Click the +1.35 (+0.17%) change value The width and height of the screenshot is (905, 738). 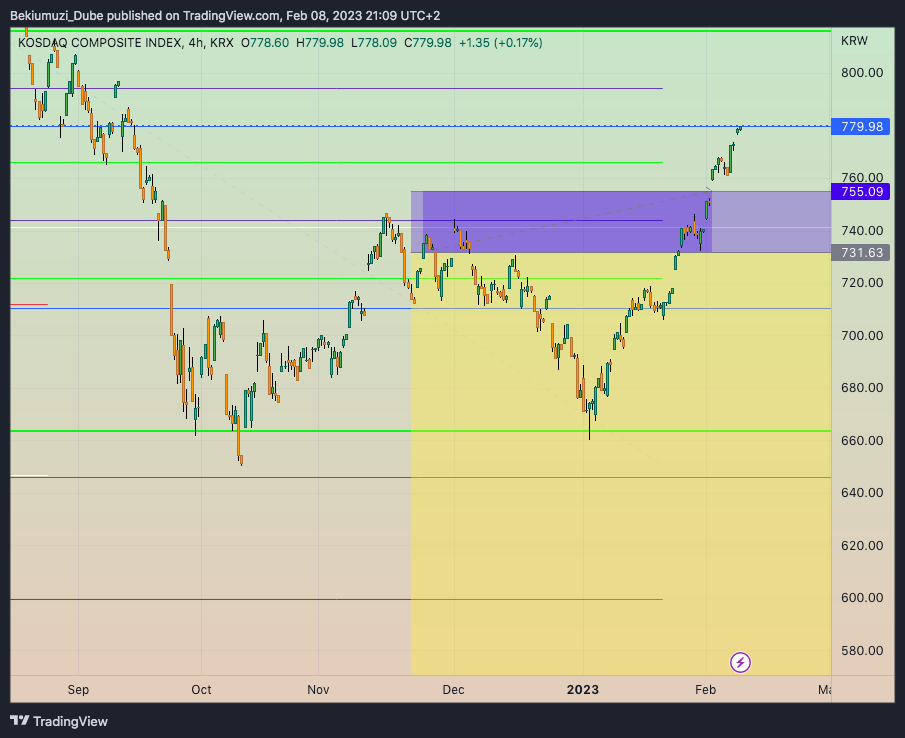tap(500, 43)
